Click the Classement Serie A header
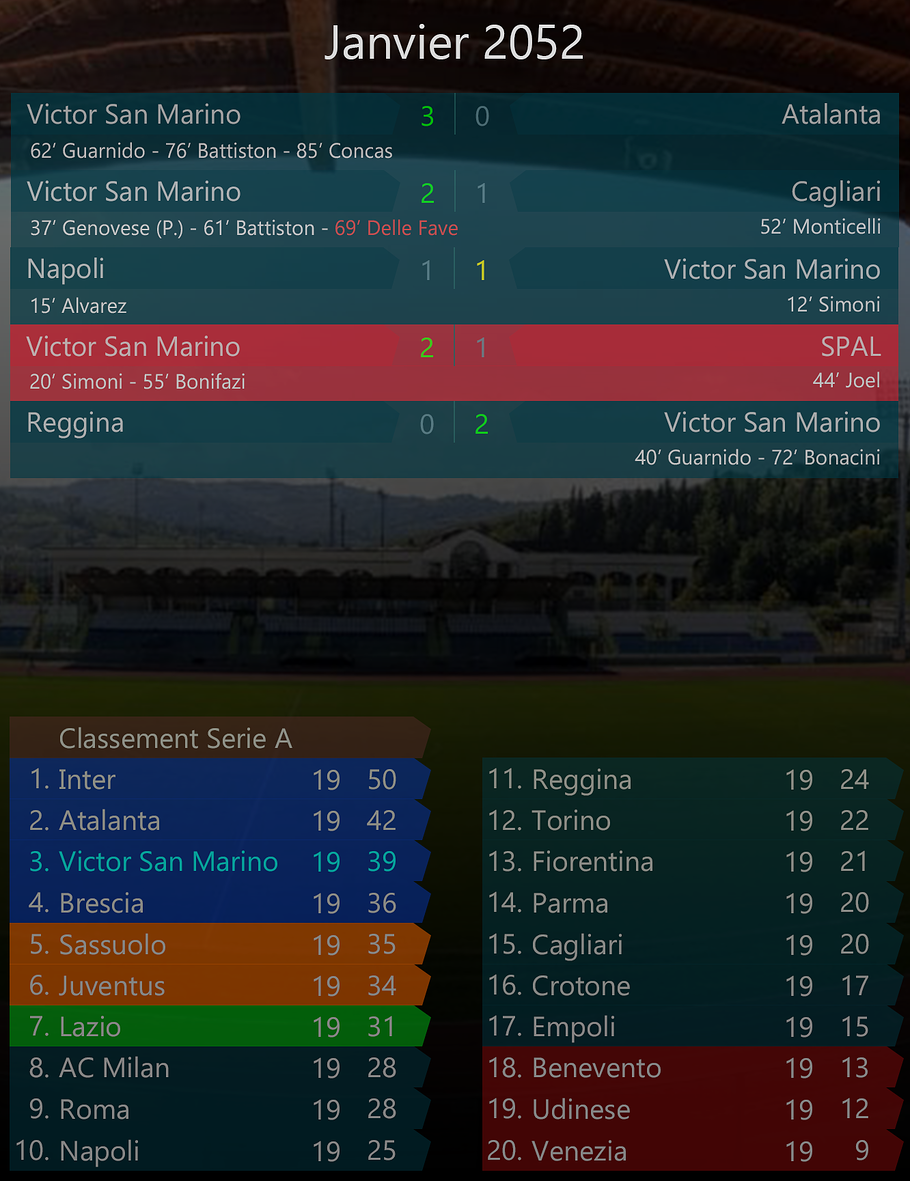 pyautogui.click(x=176, y=739)
